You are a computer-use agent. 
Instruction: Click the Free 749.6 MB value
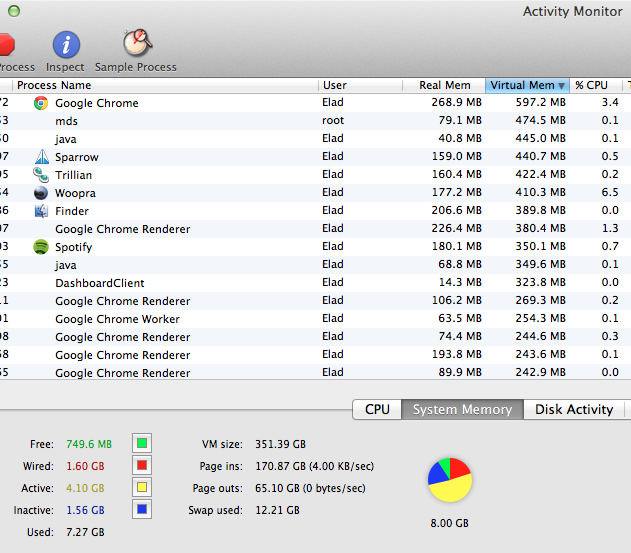coord(89,444)
